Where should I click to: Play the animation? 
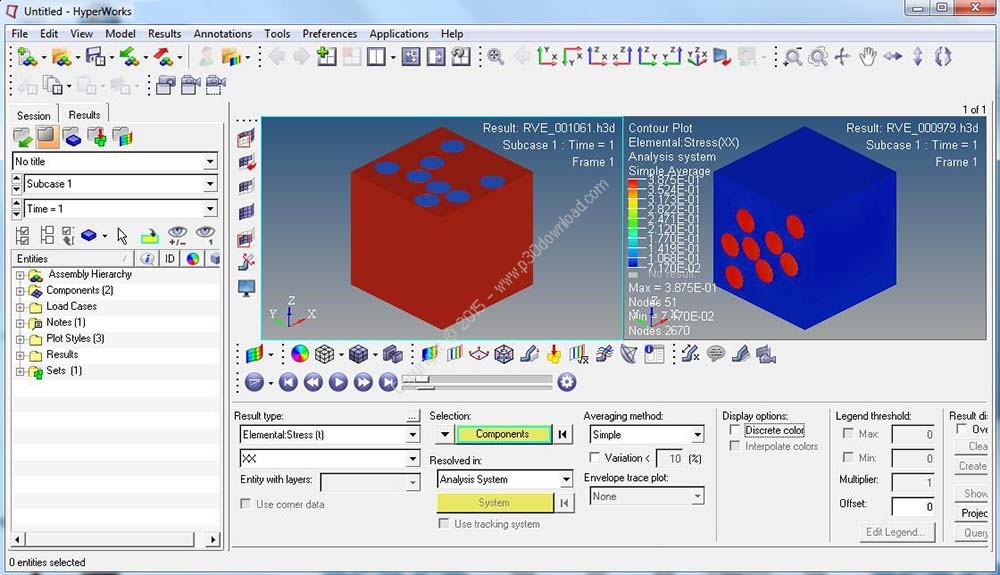(338, 382)
